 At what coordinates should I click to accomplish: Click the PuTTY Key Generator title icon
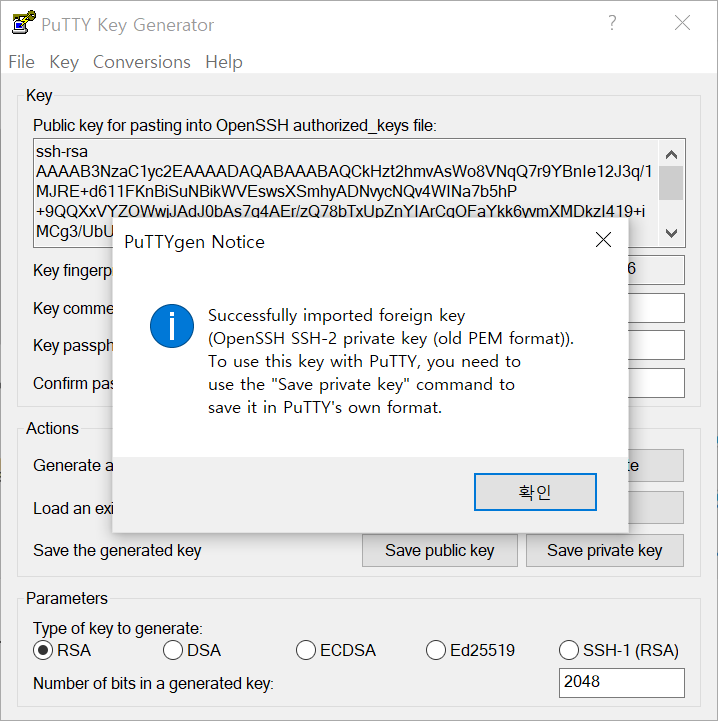pyautogui.click(x=23, y=22)
